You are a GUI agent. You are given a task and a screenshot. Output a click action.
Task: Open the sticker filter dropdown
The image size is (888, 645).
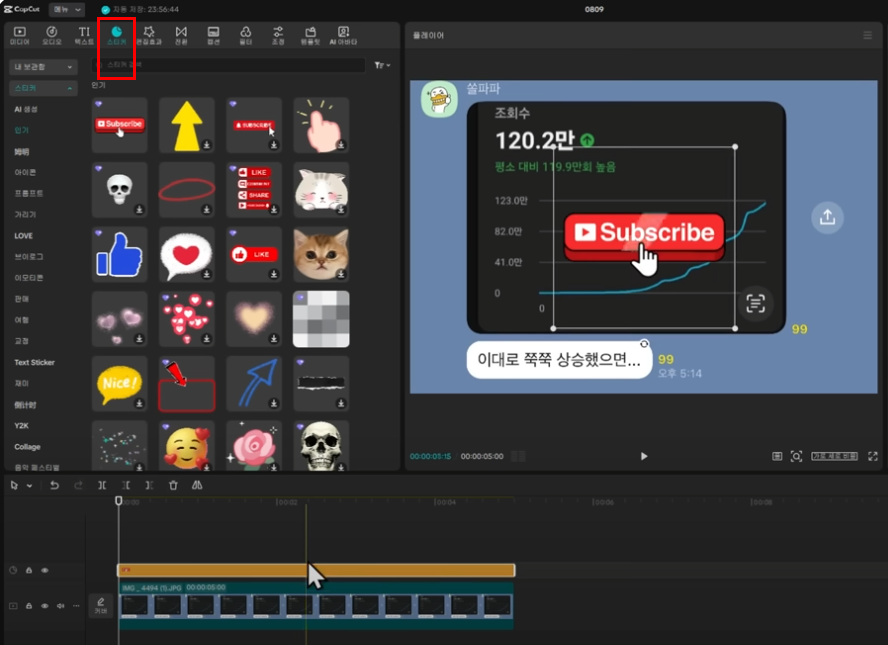[382, 66]
